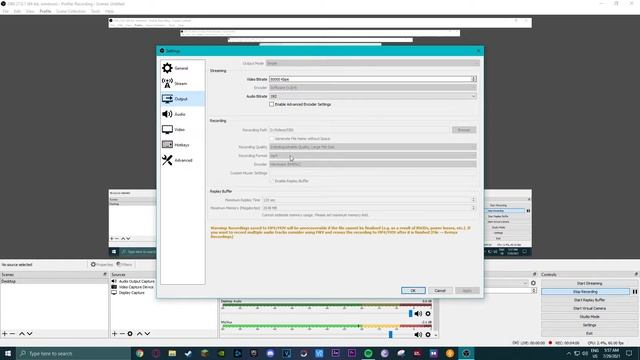Viewport: 640px width, 360px height.
Task: Remove the selected scene with the minus icon
Action: tap(12, 333)
